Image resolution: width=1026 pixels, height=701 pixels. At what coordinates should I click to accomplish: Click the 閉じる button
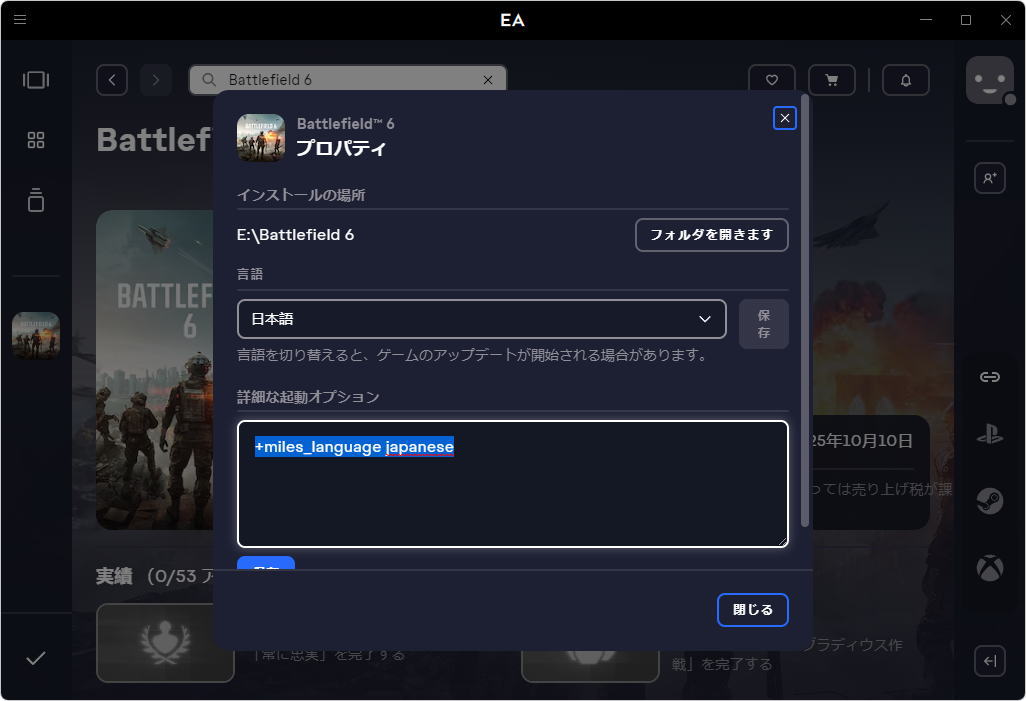(752, 610)
